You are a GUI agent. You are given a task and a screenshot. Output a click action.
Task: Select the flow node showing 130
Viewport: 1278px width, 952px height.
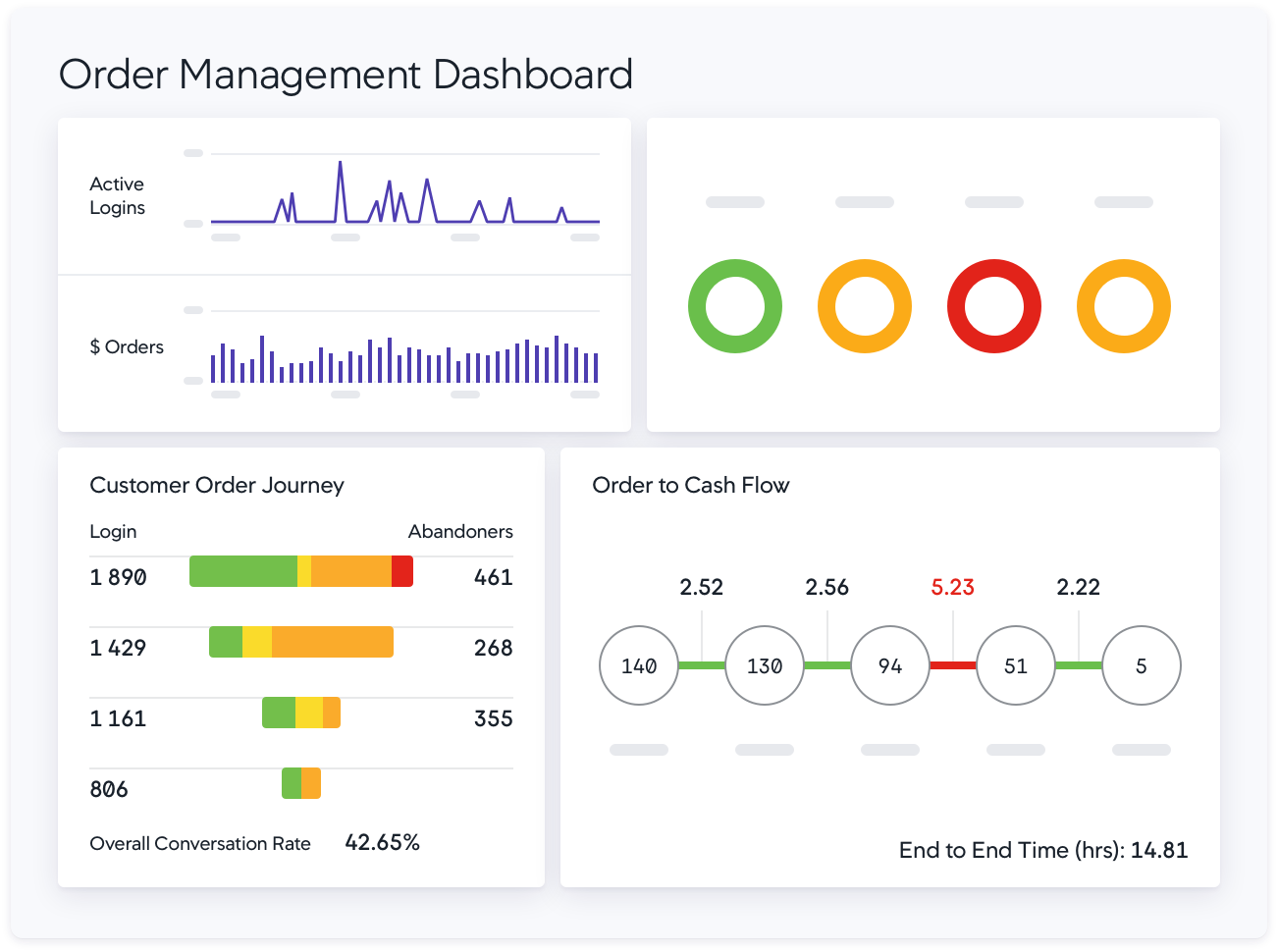click(x=765, y=665)
